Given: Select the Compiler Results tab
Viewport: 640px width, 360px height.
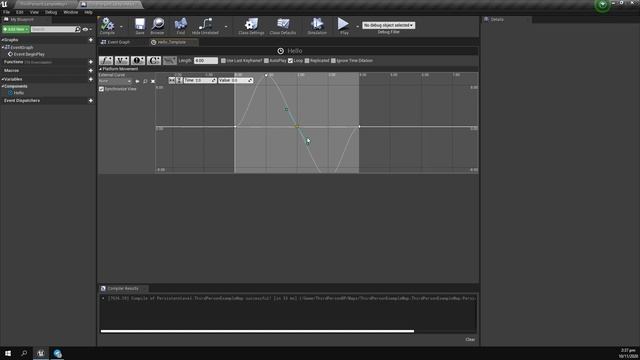Looking at the screenshot, I should point(123,289).
